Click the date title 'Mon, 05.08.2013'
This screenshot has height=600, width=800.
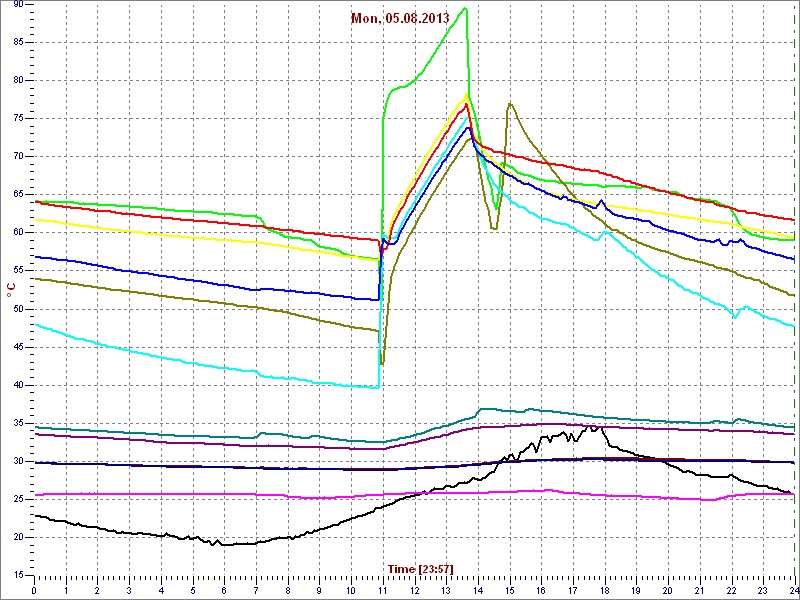pos(399,18)
